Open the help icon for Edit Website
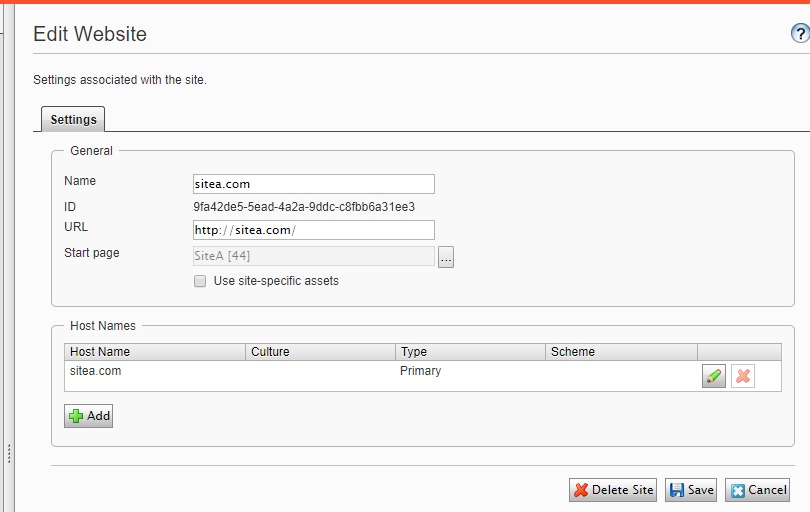The height and width of the screenshot is (512, 810). 799,34
